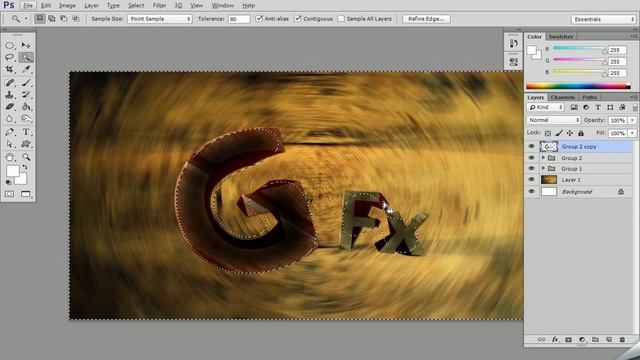The image size is (640, 360).
Task: Toggle the layer filter switch
Action: pos(635,107)
